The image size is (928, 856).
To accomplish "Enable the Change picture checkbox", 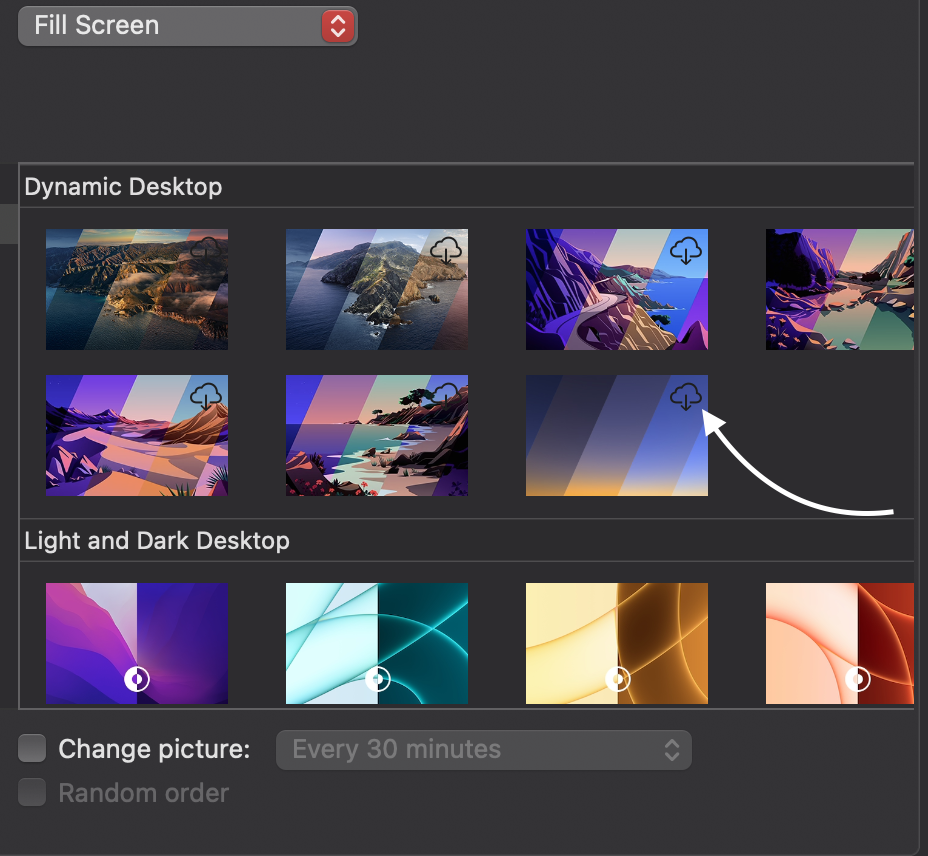I will pos(32,748).
